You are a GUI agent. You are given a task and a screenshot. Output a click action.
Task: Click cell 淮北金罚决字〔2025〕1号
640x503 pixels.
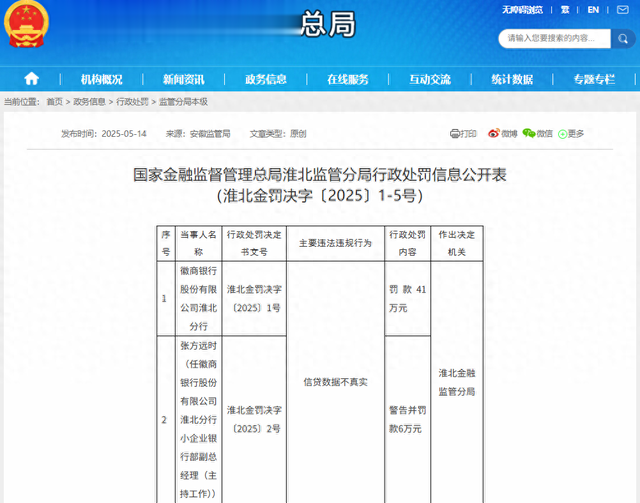(x=254, y=298)
